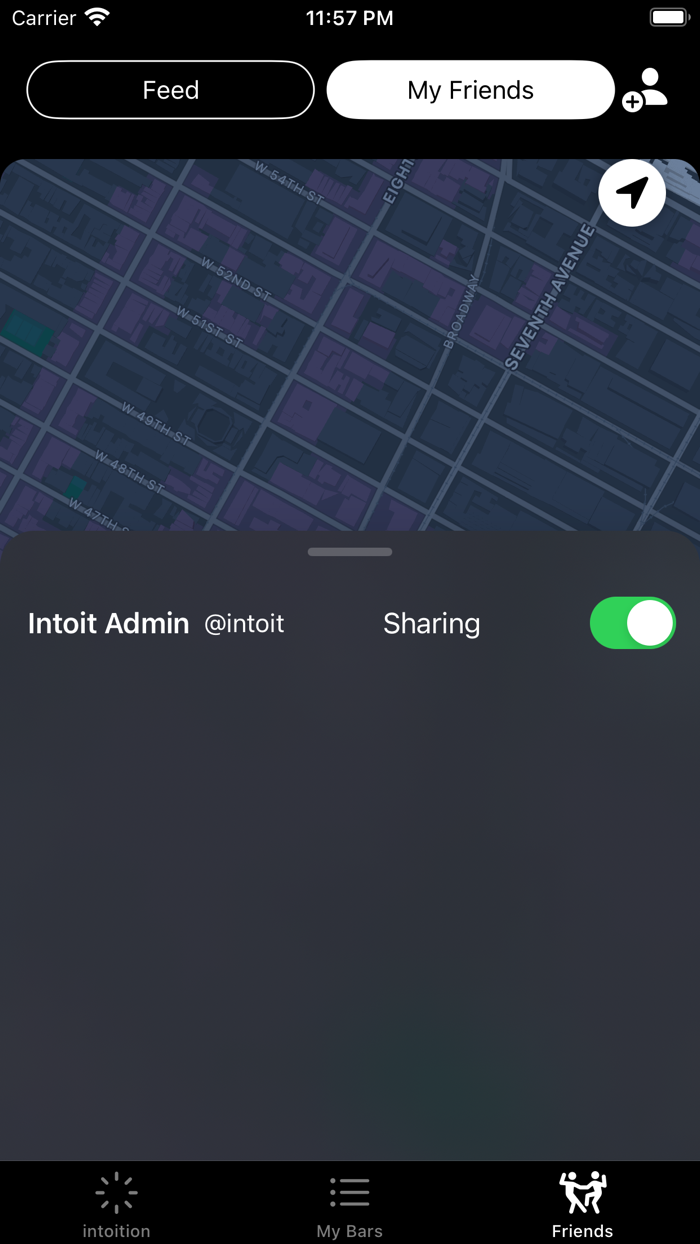This screenshot has width=700, height=1244.
Task: Toggle the Sharing switch off
Action: pyautogui.click(x=633, y=623)
